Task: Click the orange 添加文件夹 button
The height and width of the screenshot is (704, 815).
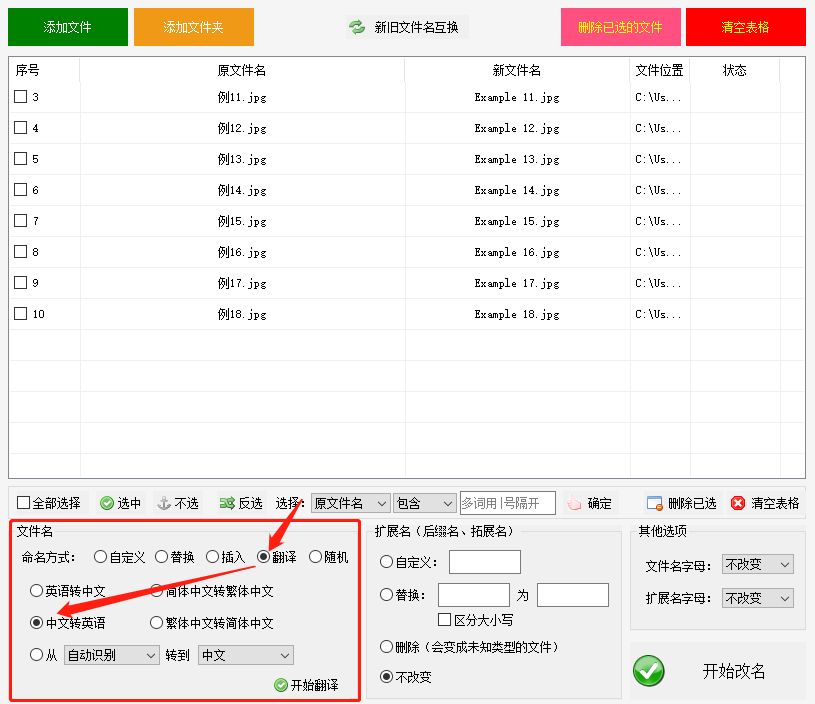Action: 194,27
